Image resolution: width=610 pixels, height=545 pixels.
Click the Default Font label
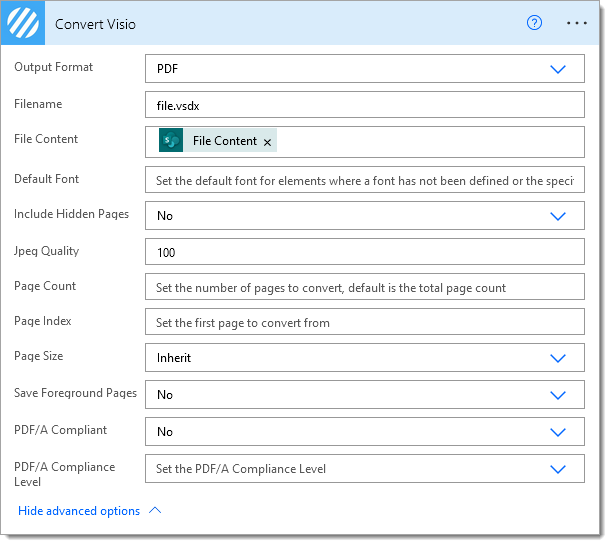coord(46,179)
